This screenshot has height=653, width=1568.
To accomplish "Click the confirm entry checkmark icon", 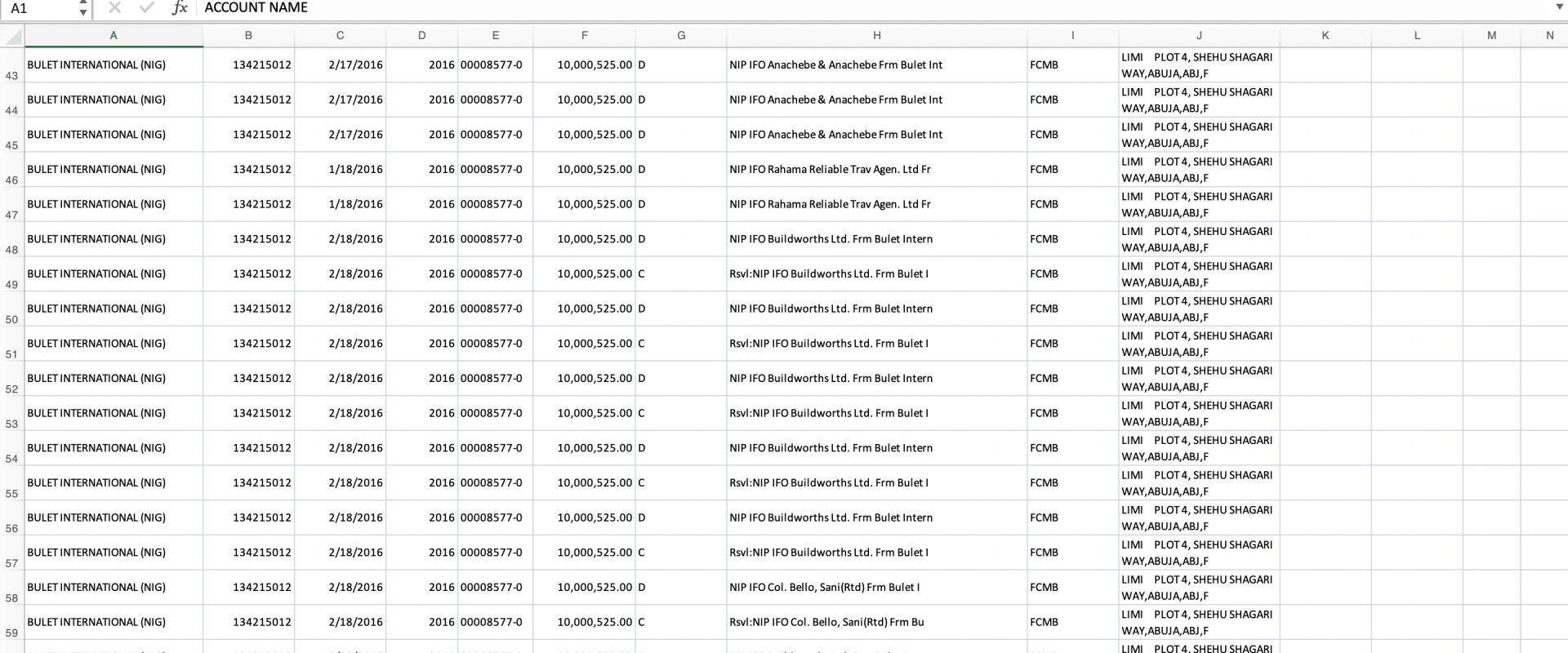I will 147,8.
